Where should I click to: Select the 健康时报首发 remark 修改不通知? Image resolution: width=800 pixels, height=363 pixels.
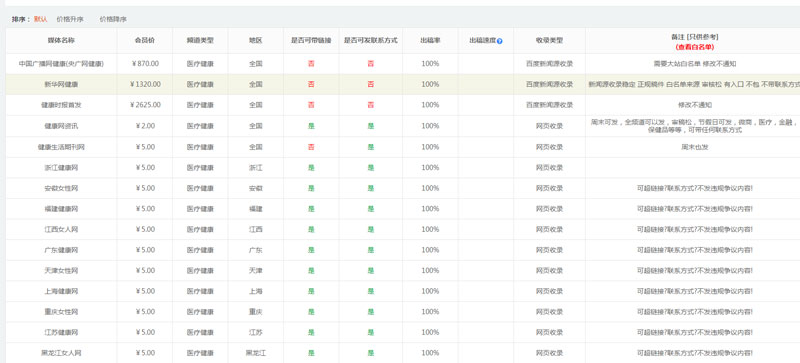tap(694, 105)
